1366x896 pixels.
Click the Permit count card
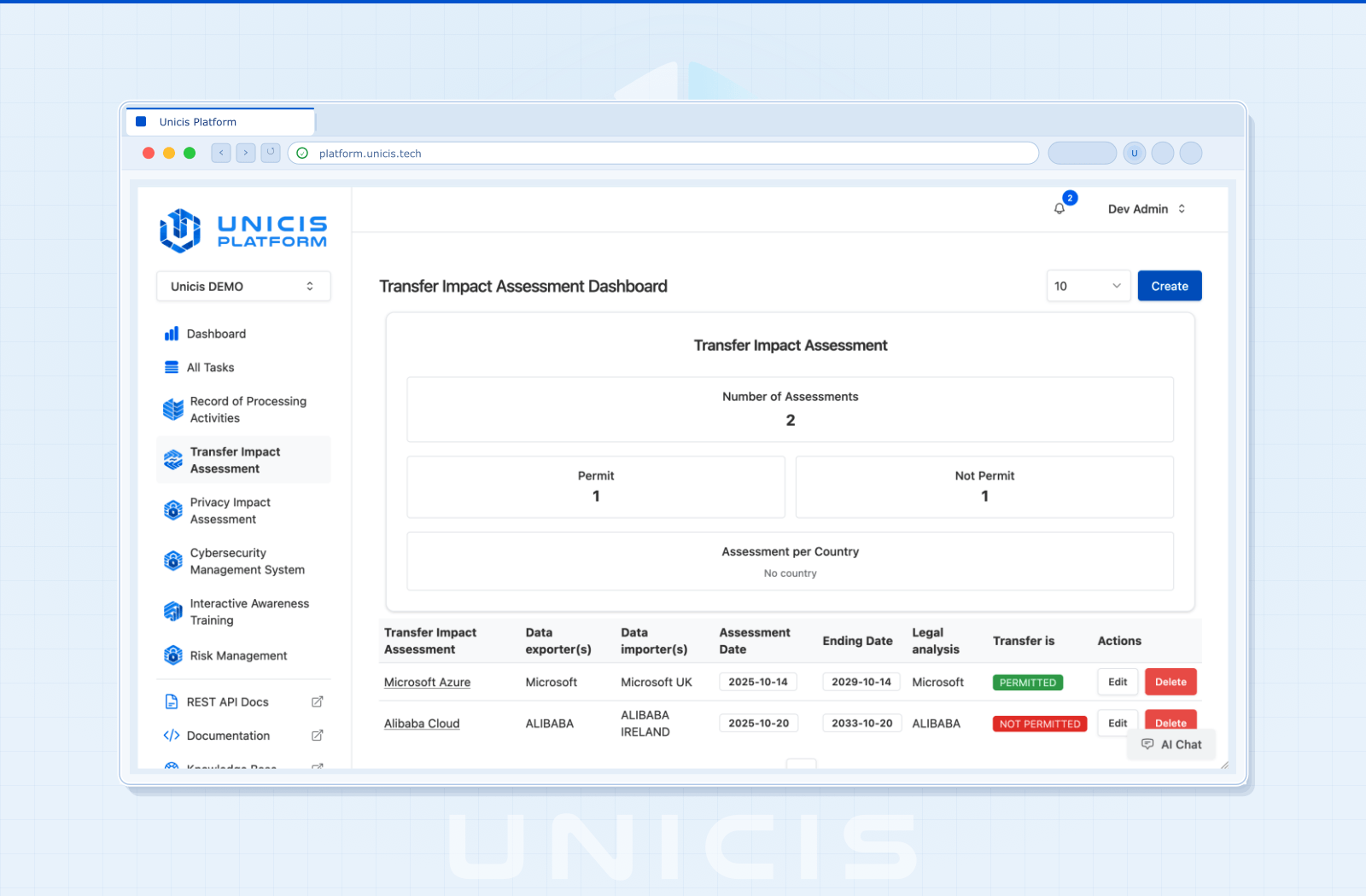point(596,486)
